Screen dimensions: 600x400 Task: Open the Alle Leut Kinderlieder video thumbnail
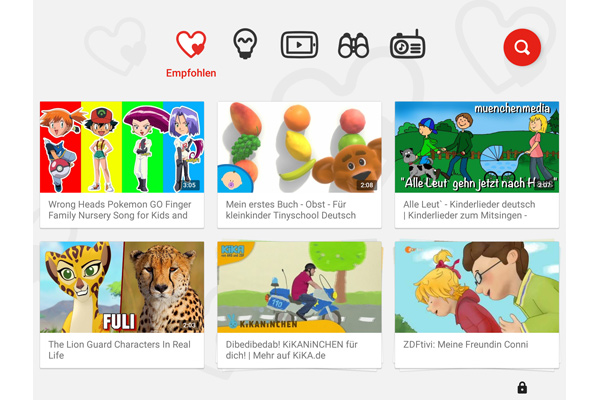(477, 147)
